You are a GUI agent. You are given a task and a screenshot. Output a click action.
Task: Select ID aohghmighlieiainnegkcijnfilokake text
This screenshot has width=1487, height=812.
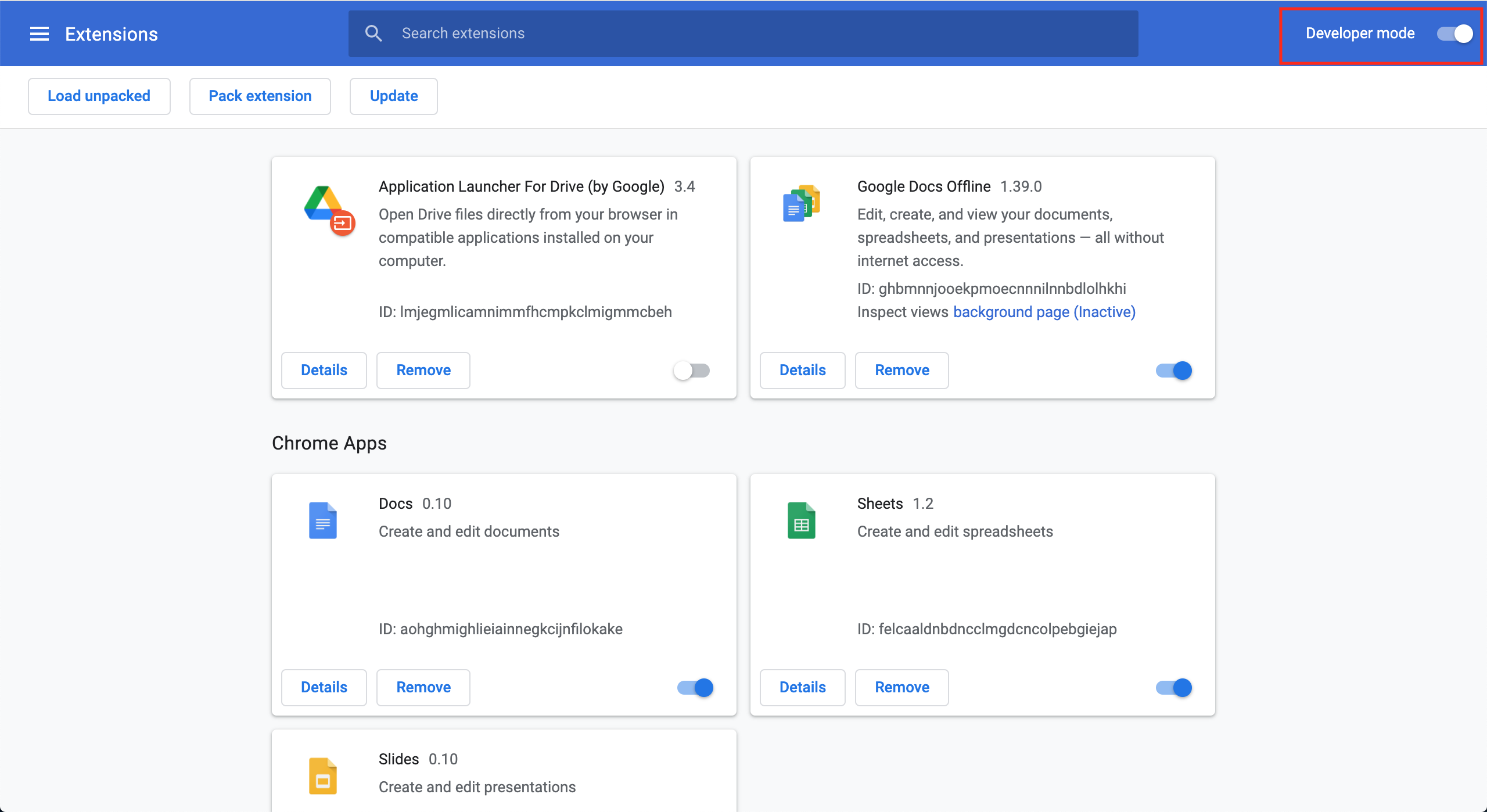pos(501,629)
